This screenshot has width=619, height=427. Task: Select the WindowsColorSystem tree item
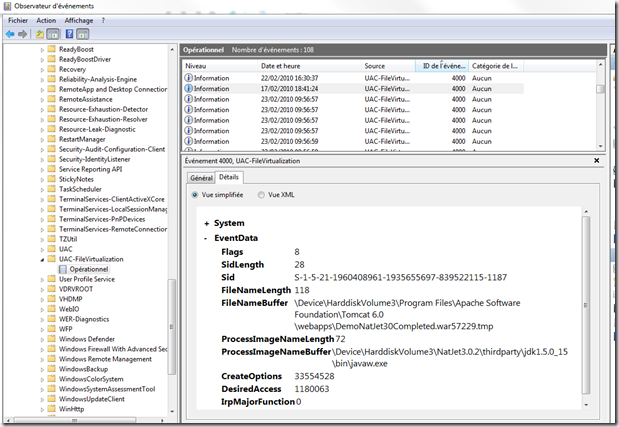91,379
